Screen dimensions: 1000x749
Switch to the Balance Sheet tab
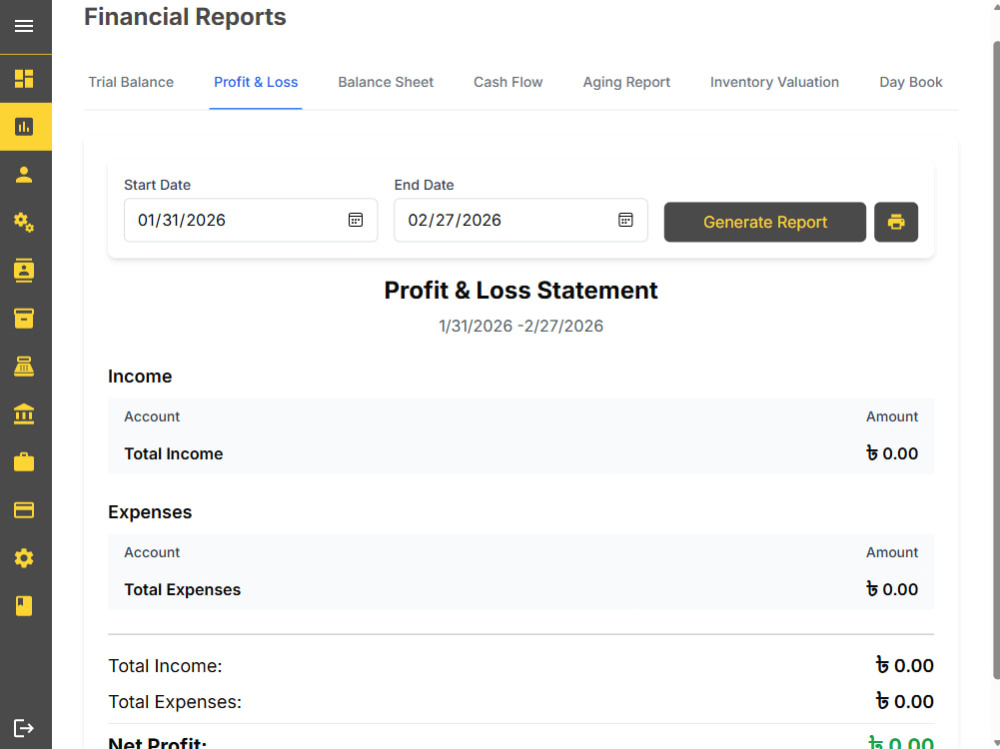(x=386, y=82)
